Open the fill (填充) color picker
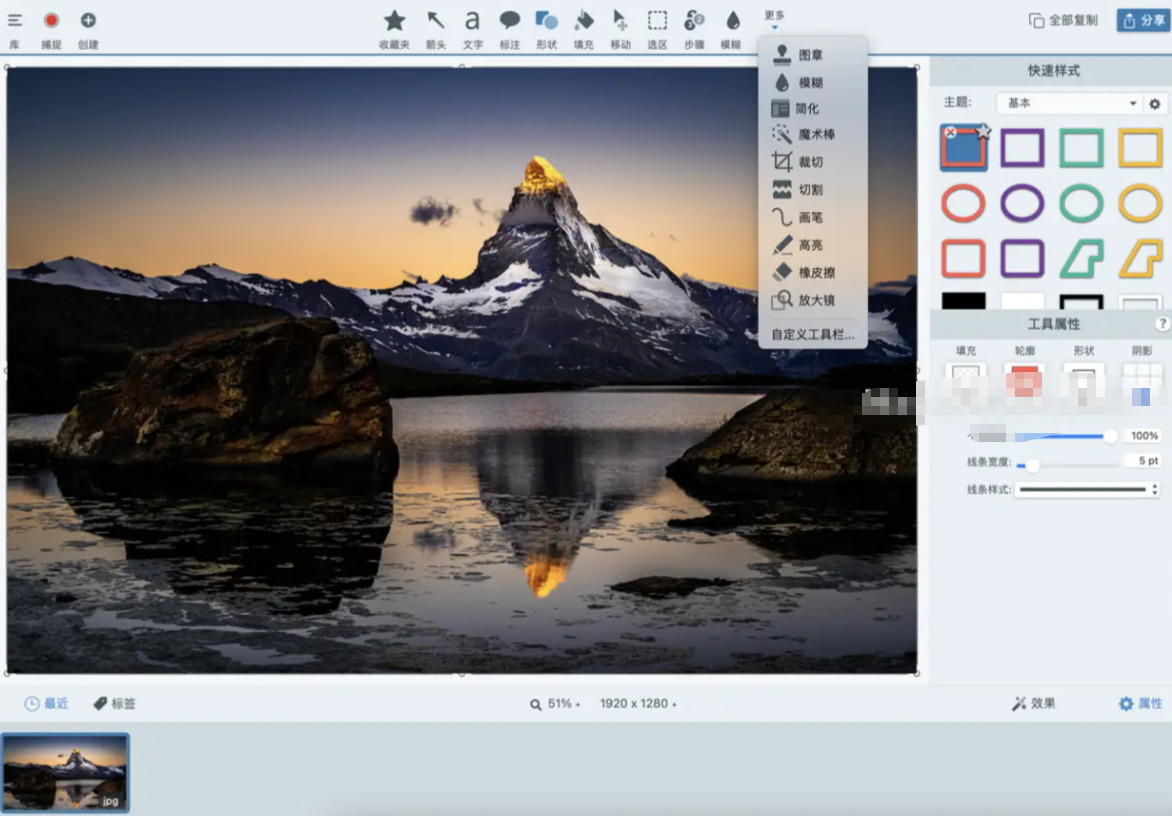 coord(965,381)
